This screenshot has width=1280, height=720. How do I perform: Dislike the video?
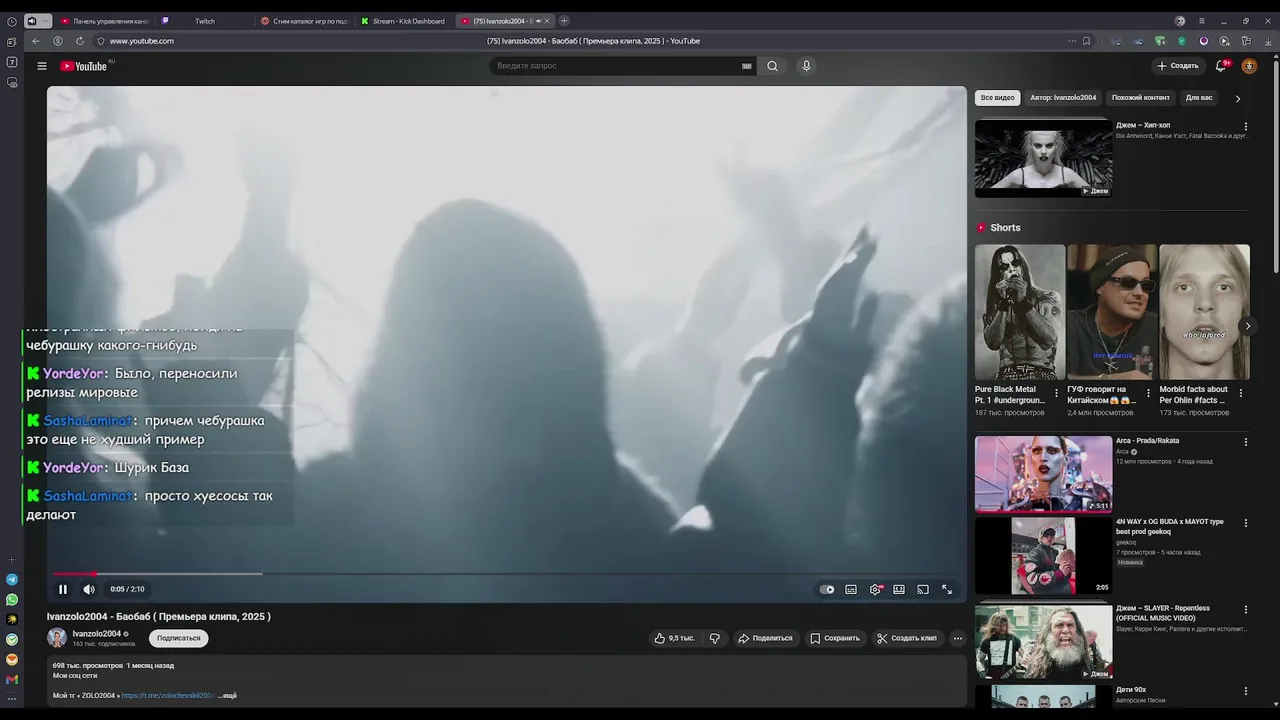(x=714, y=638)
